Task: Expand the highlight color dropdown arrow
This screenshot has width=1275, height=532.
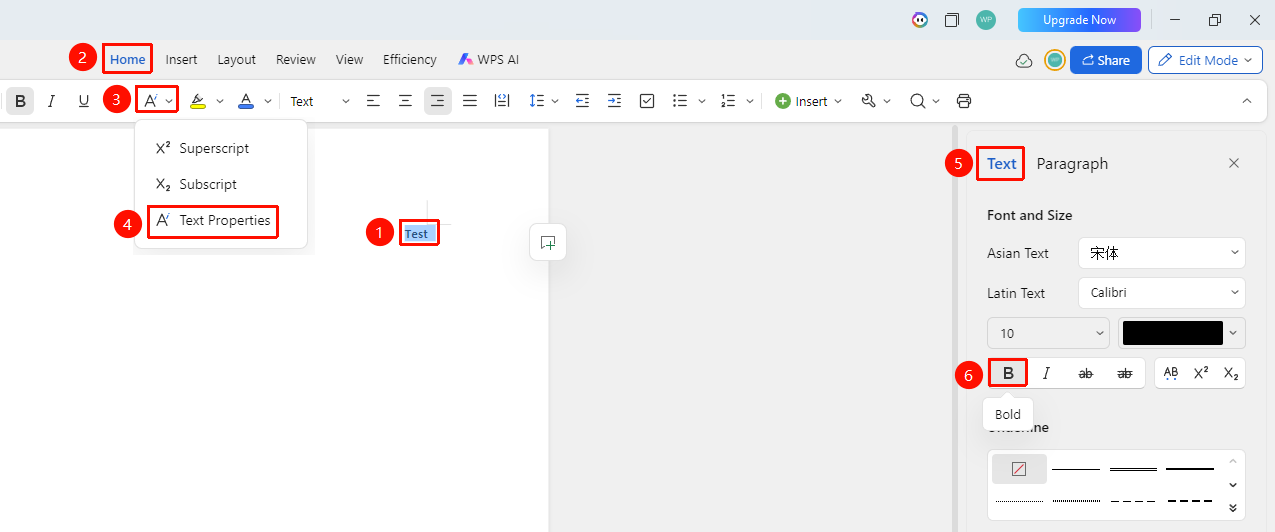Action: (x=220, y=101)
